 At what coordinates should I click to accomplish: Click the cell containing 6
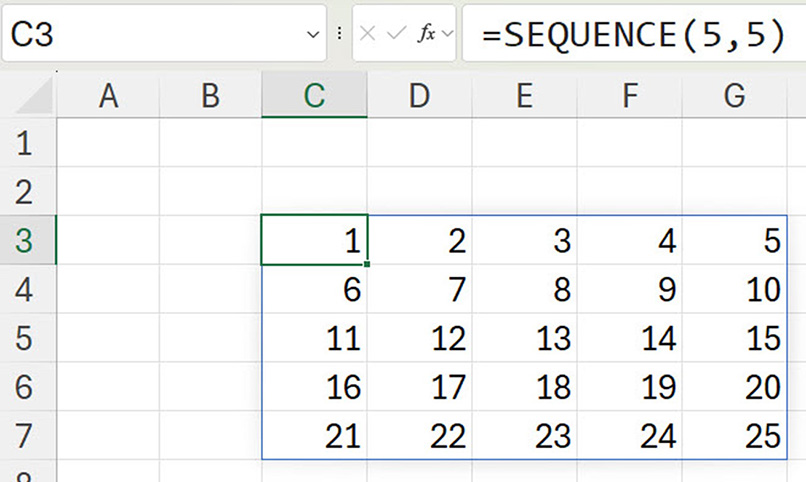(314, 289)
